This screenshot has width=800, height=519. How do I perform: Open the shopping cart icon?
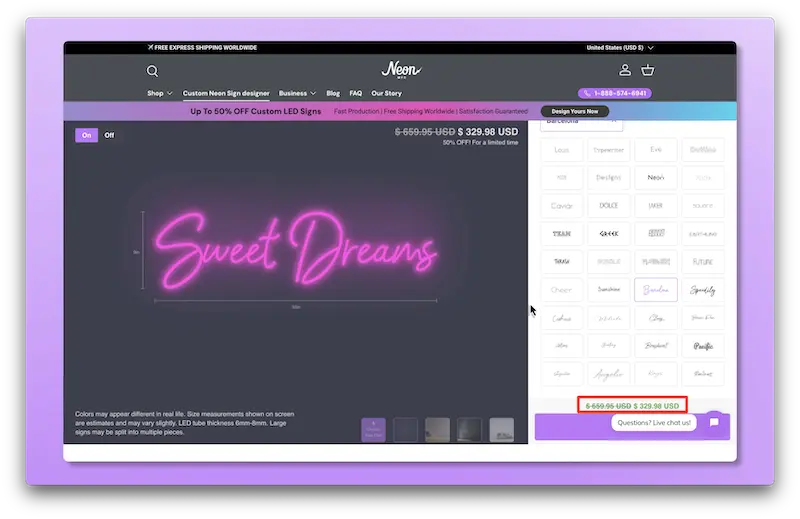pos(648,70)
